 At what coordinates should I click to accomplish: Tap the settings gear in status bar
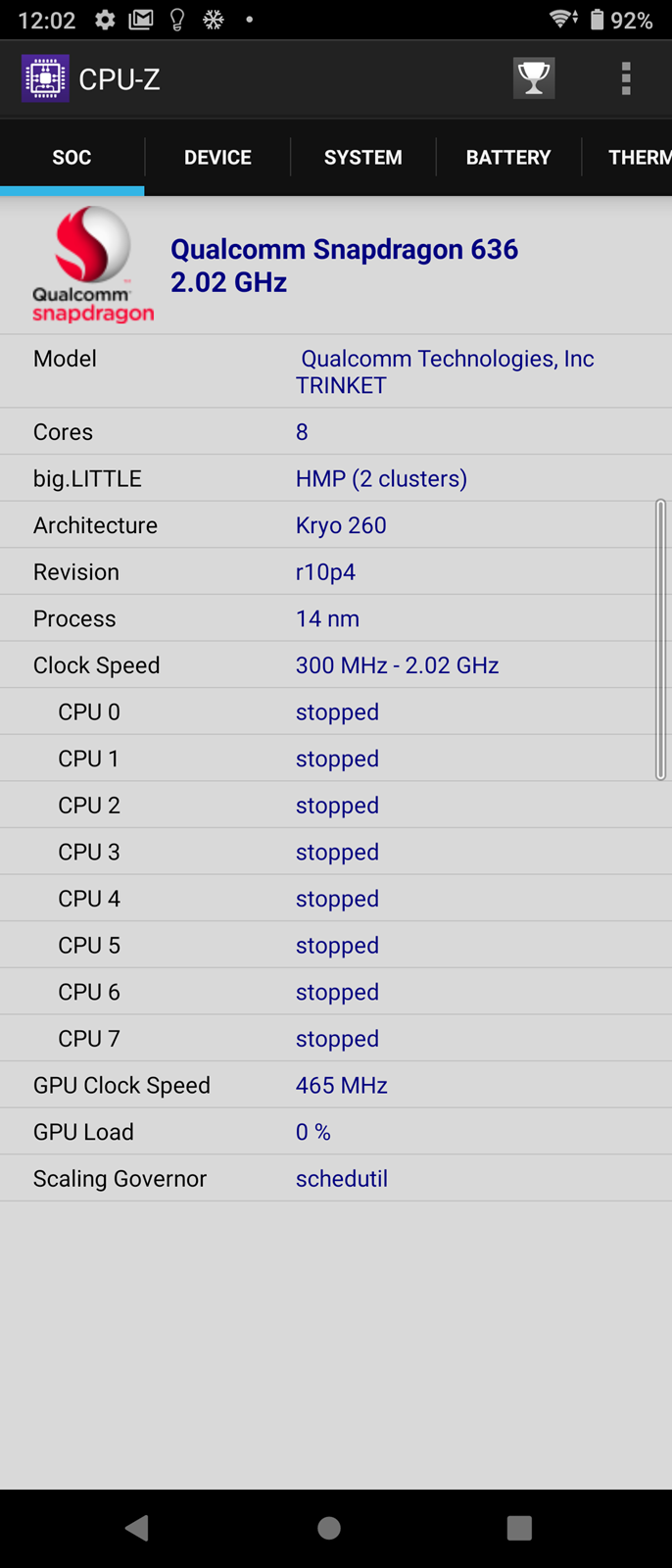105,20
